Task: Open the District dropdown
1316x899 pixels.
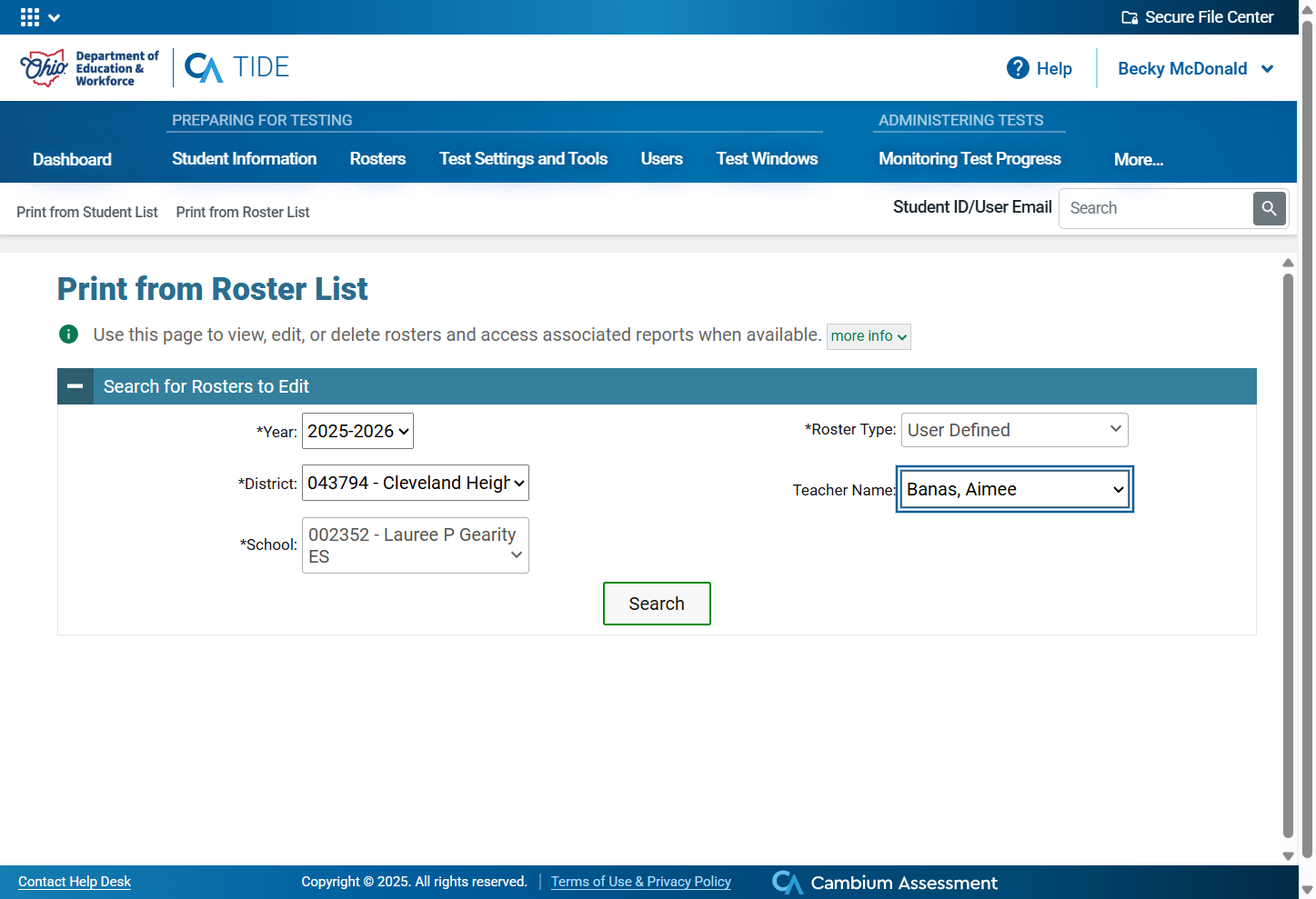Action: tap(416, 483)
